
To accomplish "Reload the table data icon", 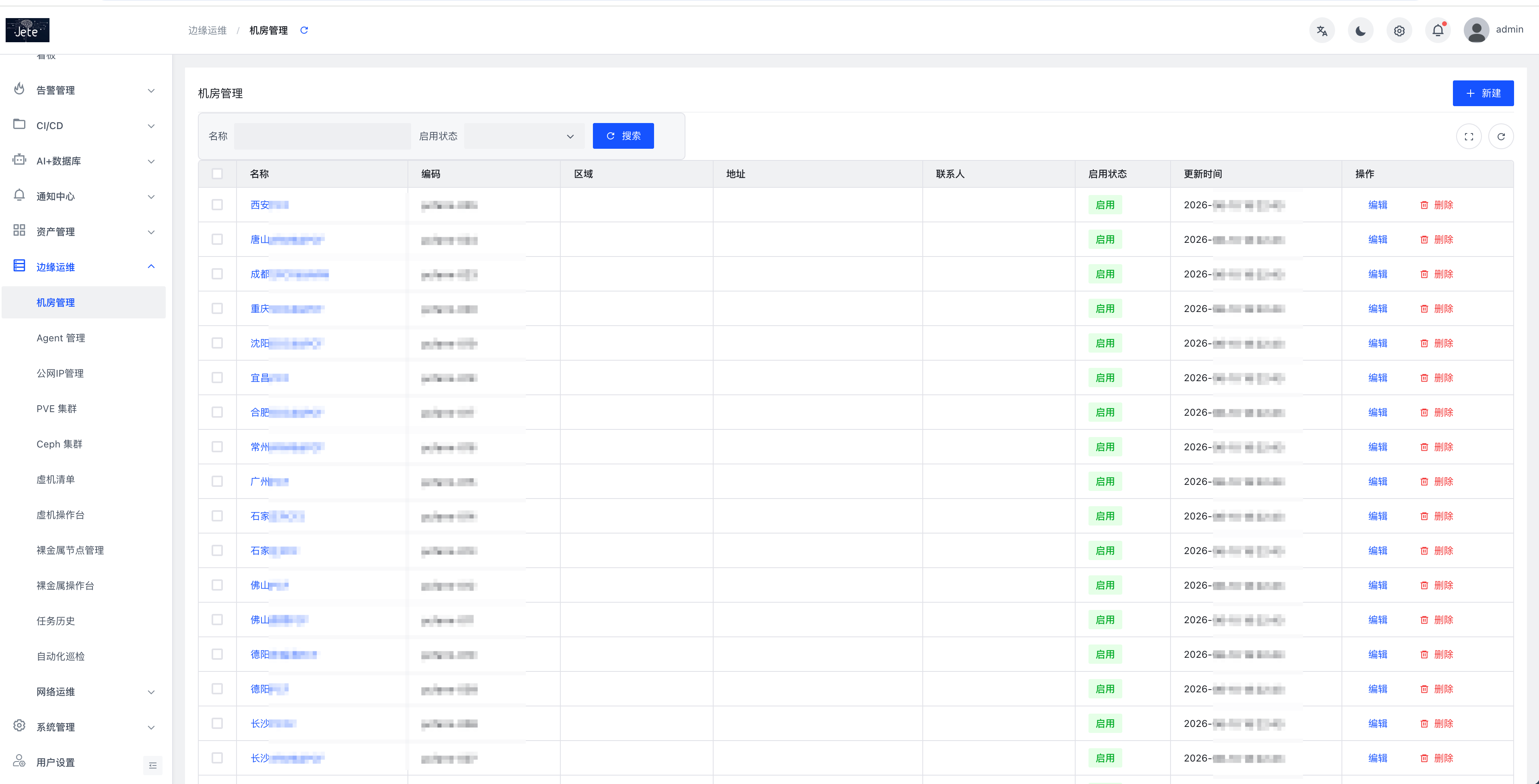I will (1501, 137).
